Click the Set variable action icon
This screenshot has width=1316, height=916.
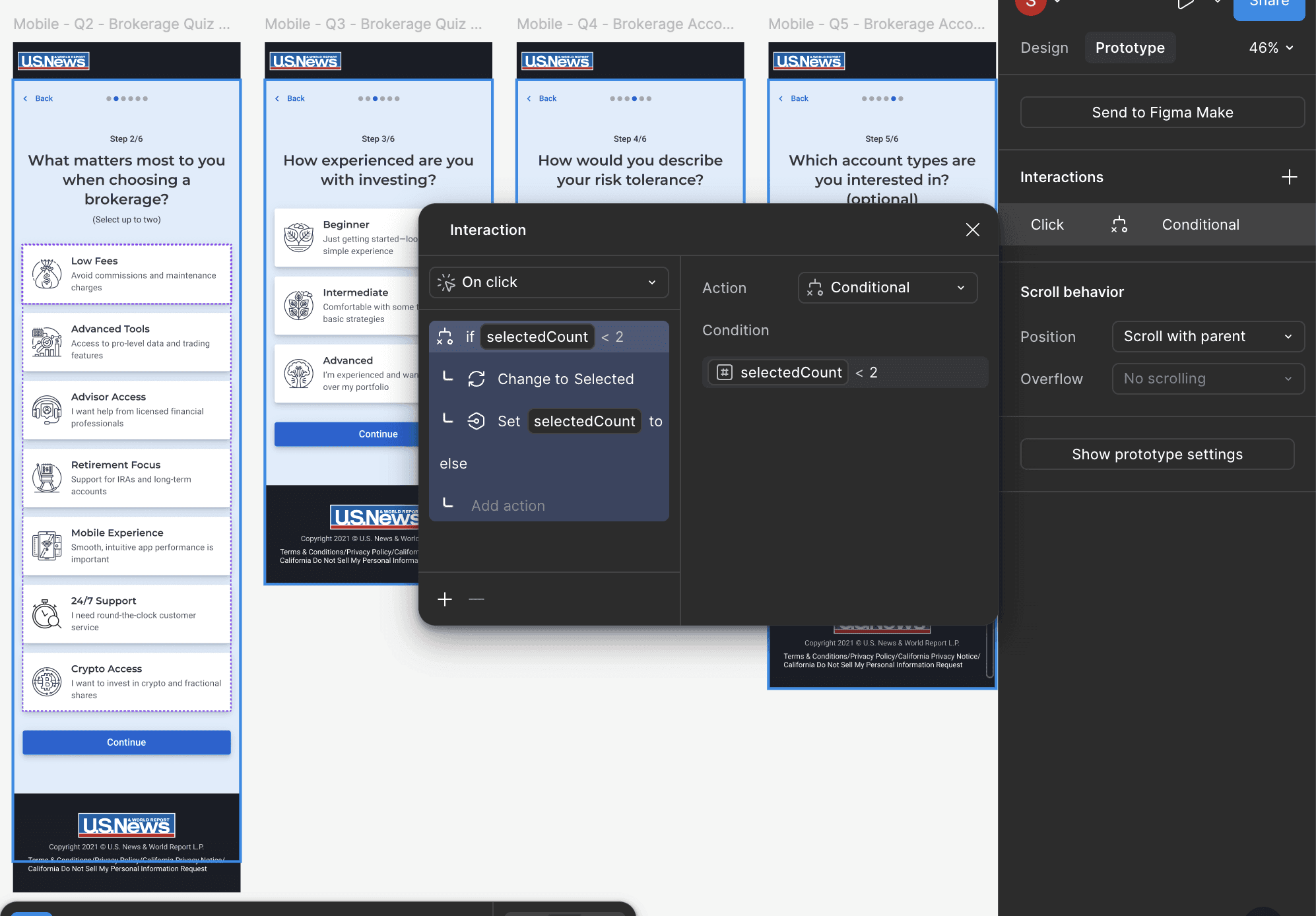[x=477, y=421]
